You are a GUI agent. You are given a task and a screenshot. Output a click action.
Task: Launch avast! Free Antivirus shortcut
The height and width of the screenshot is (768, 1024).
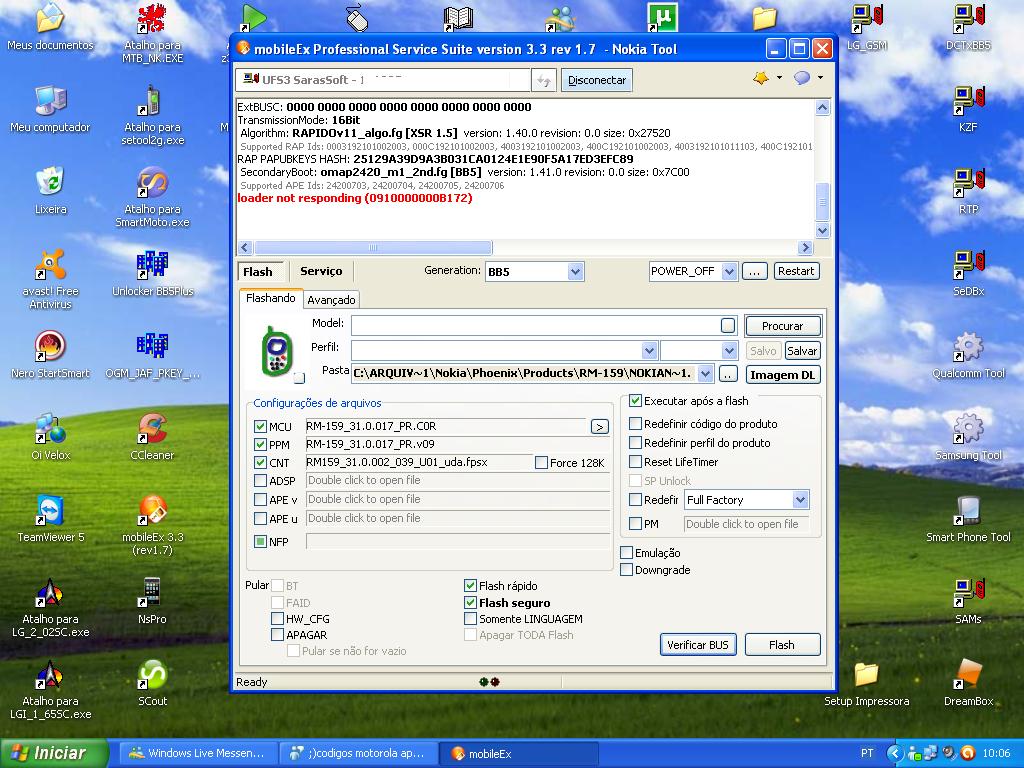click(50, 279)
